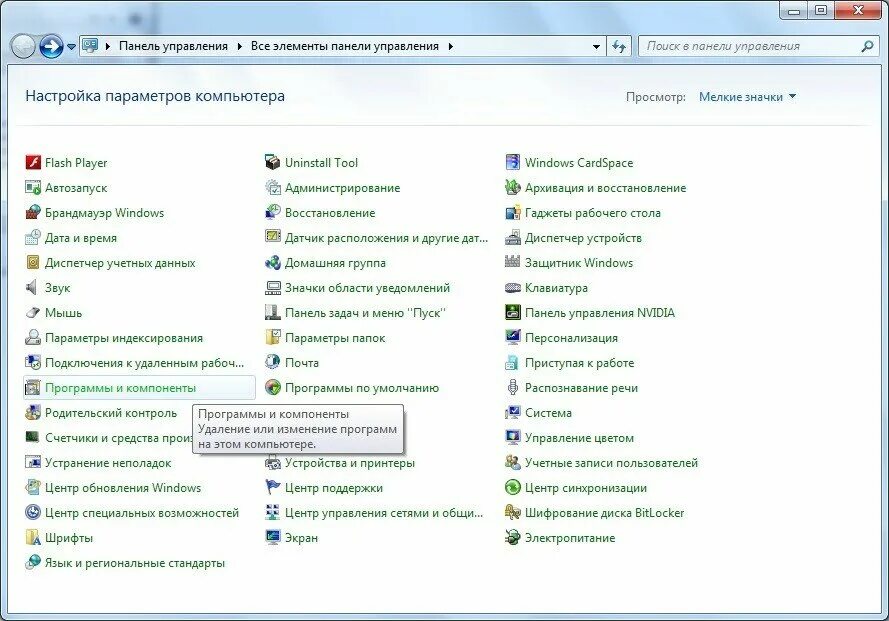The width and height of the screenshot is (889, 621).
Task: Expand the arrow after the computer icon in address bar
Action: 108,47
